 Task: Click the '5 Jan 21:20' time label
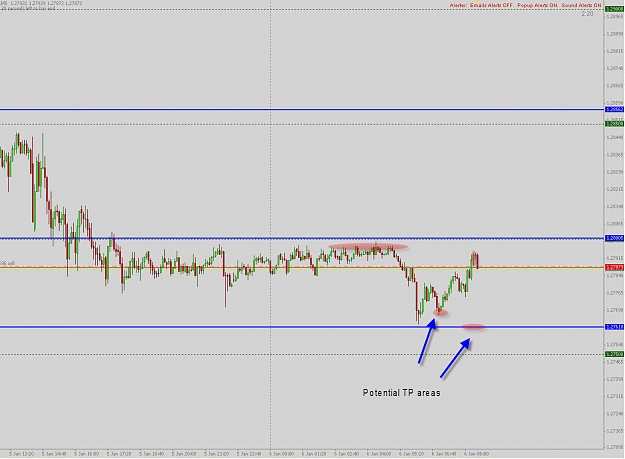(x=216, y=454)
